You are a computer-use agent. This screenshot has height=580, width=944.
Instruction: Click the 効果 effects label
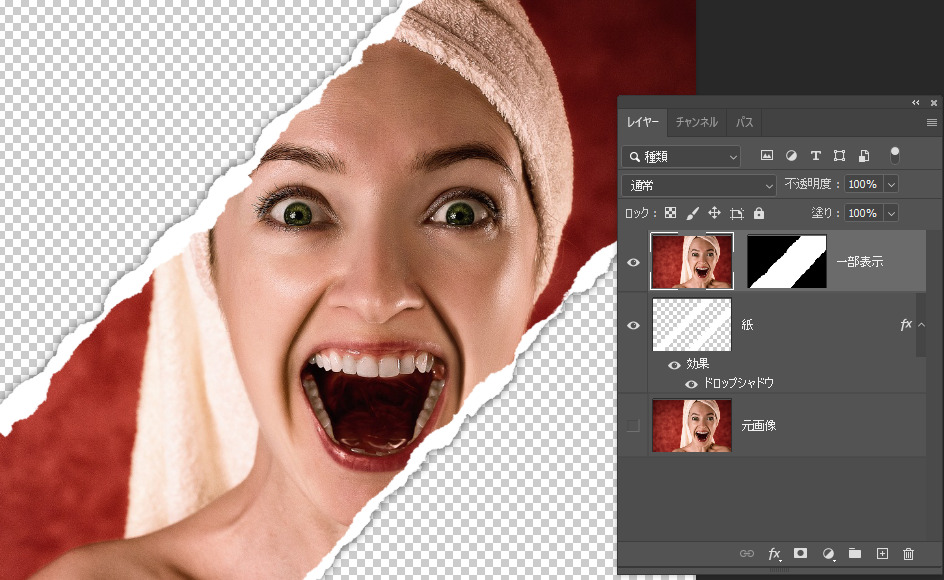pyautogui.click(x=697, y=364)
